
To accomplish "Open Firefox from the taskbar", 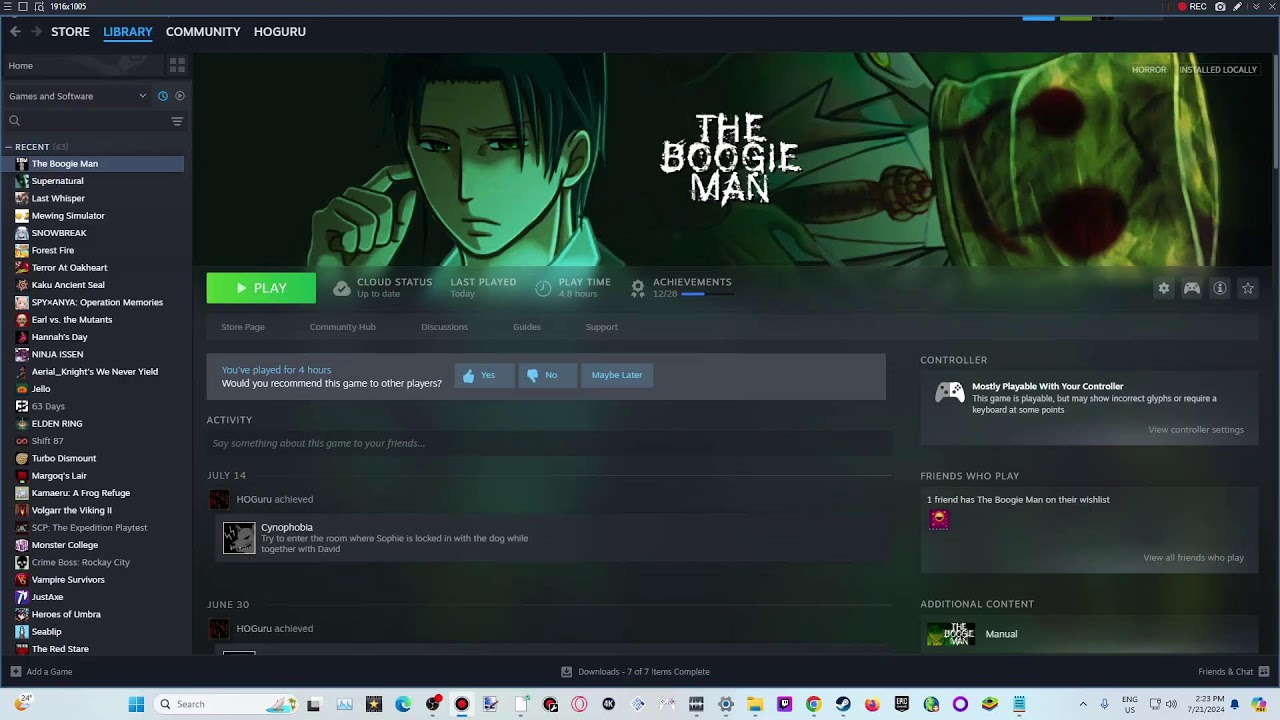I will 872,704.
